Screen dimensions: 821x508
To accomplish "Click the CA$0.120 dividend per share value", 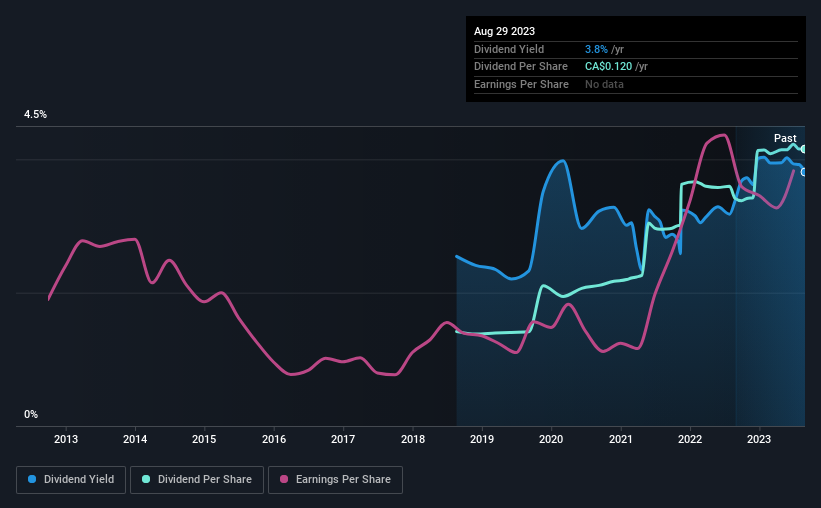I will [x=608, y=67].
